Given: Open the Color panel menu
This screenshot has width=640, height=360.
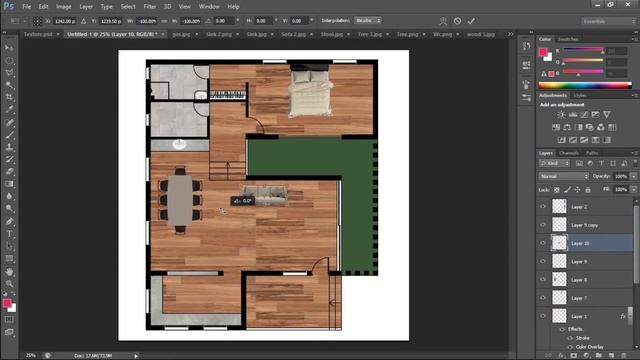Looking at the screenshot, I should pos(634,39).
